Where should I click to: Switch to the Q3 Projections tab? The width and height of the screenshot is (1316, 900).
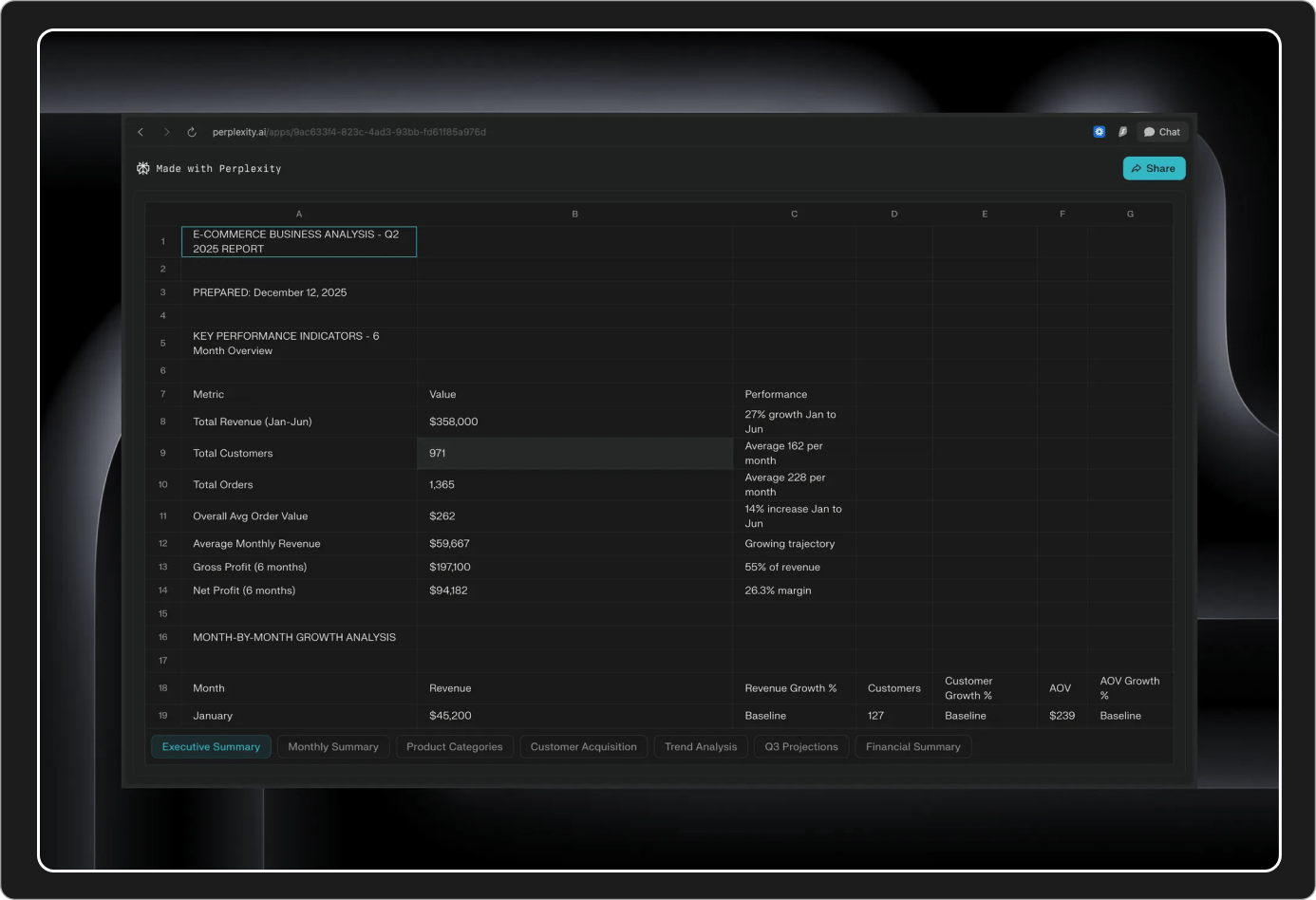click(801, 747)
